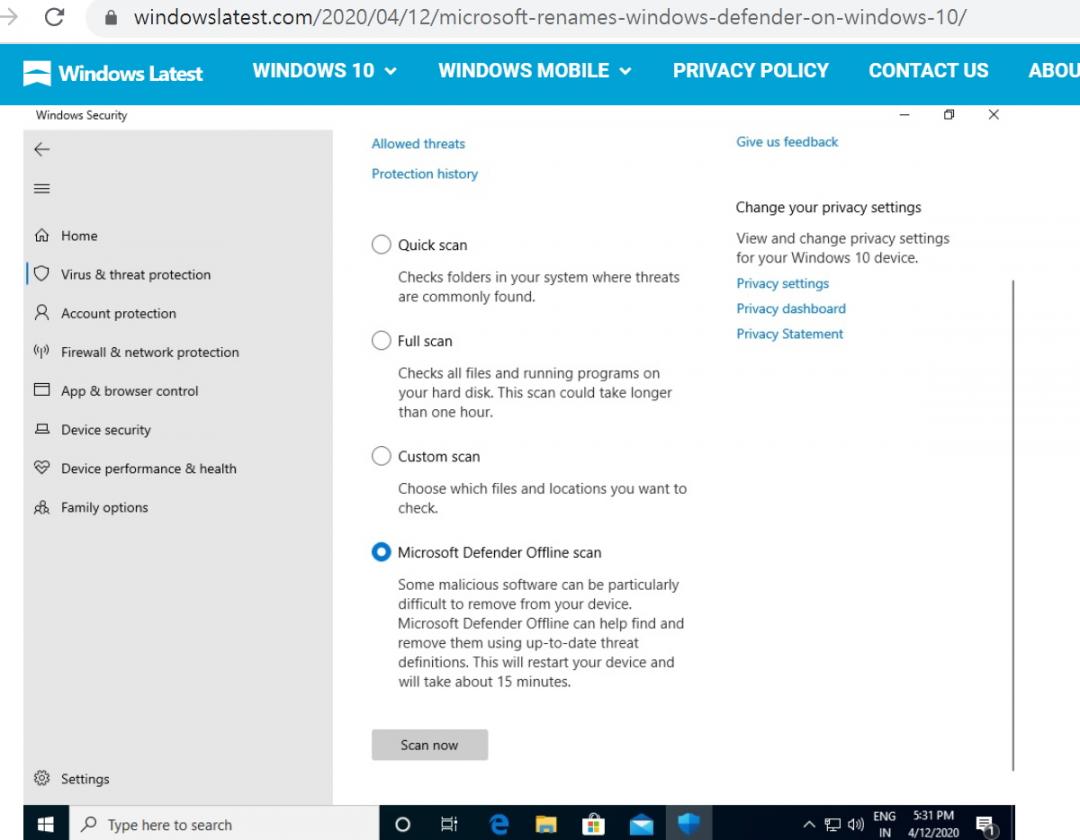Open Microsoft Edge from the taskbar
Image resolution: width=1080 pixels, height=840 pixels.
(499, 824)
